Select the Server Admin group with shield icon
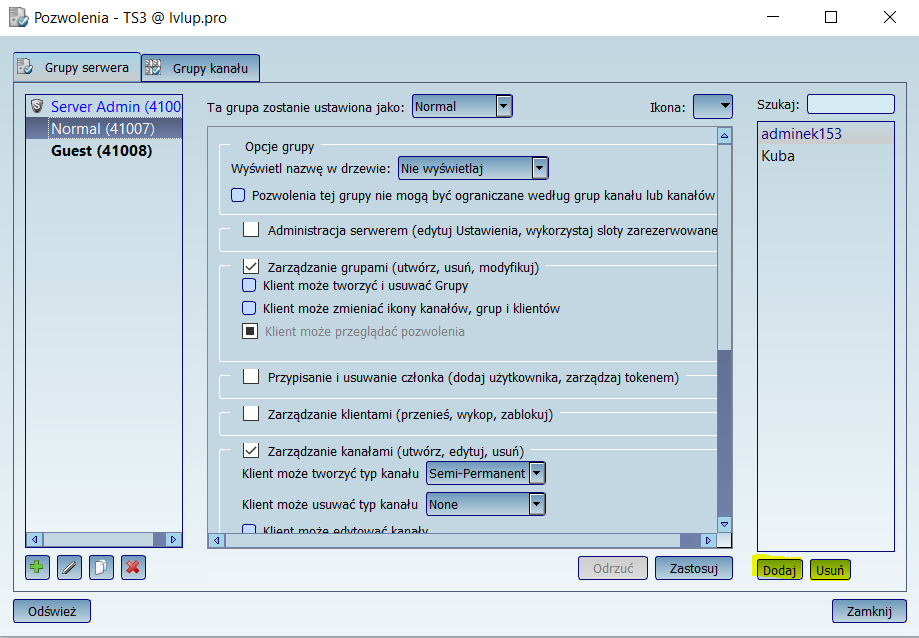919x638 pixels. (105, 106)
